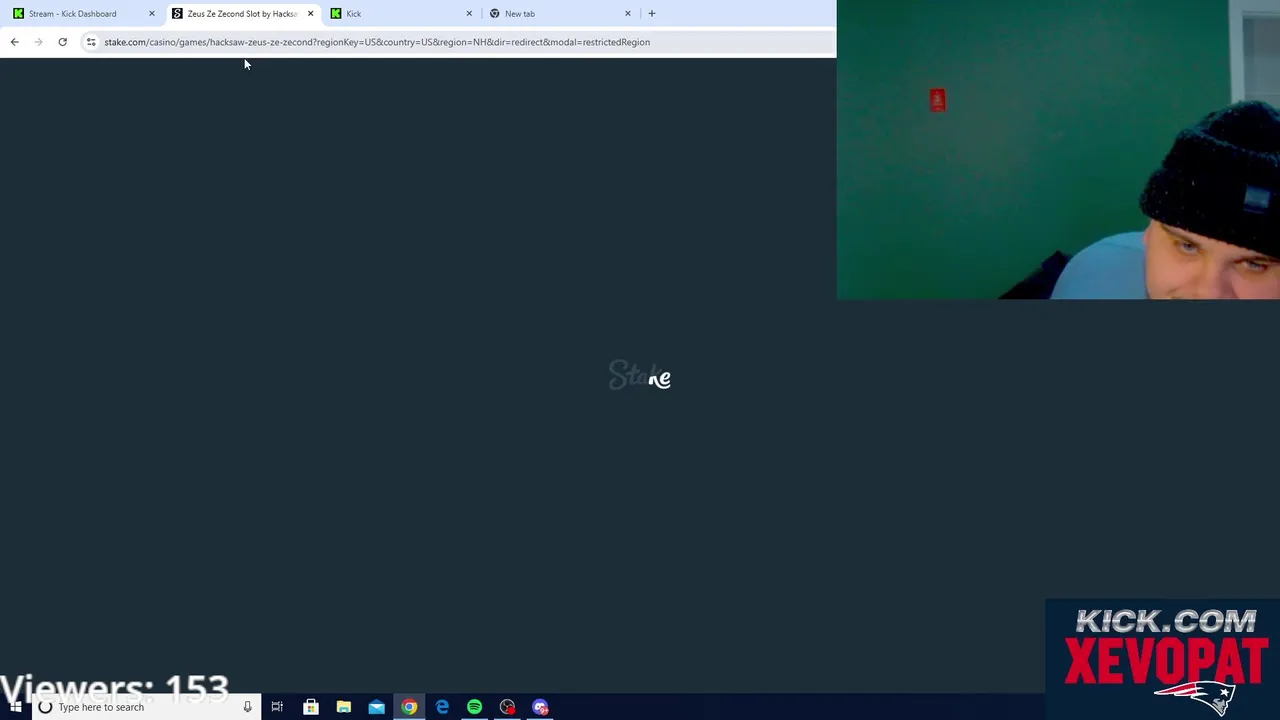Activate the taskbar search microphone
Viewport: 1280px width, 720px height.
(x=247, y=707)
